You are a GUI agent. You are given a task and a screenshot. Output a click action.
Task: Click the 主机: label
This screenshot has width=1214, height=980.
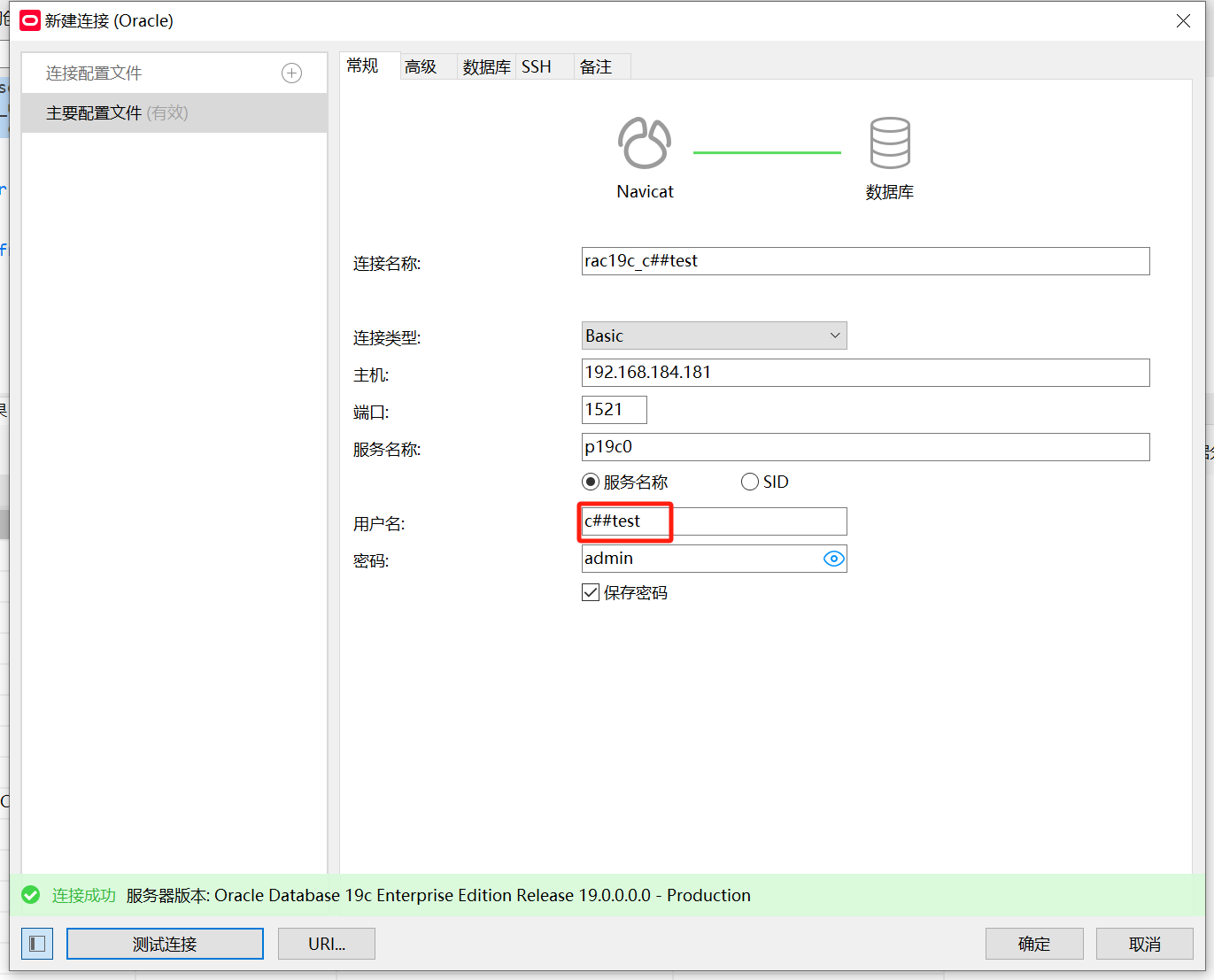(x=371, y=374)
